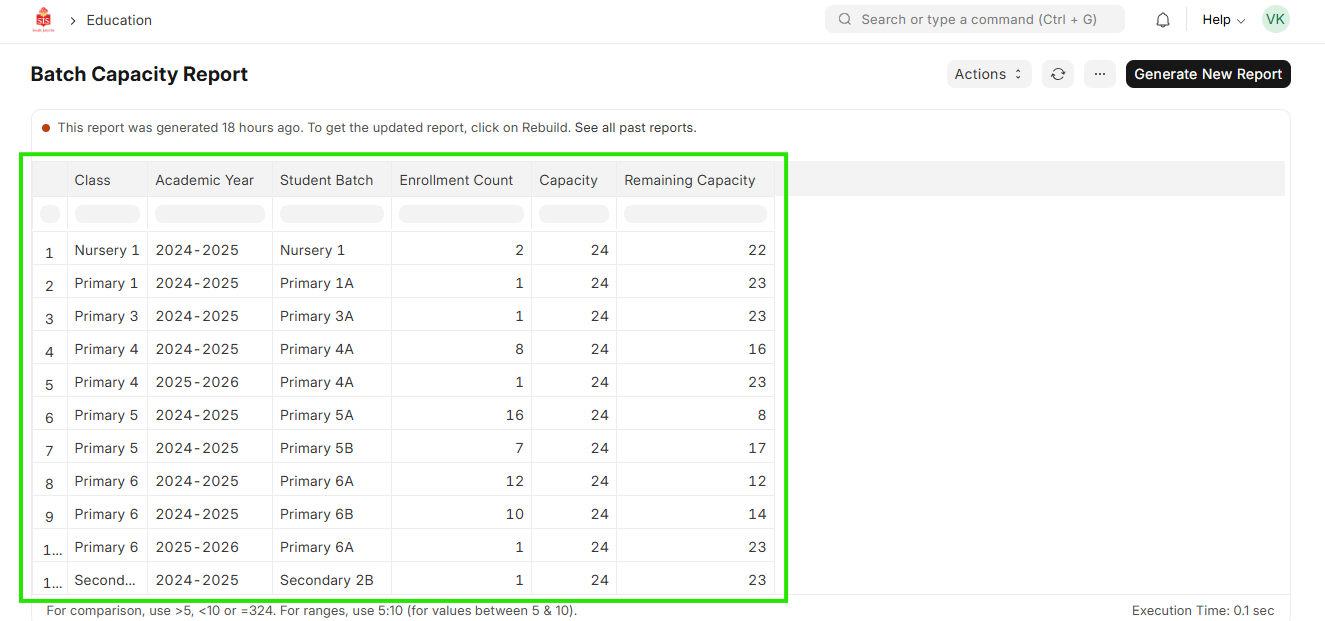Image resolution: width=1325 pixels, height=621 pixels.
Task: Click the Enrollment Count filter field
Action: pyautogui.click(x=461, y=214)
